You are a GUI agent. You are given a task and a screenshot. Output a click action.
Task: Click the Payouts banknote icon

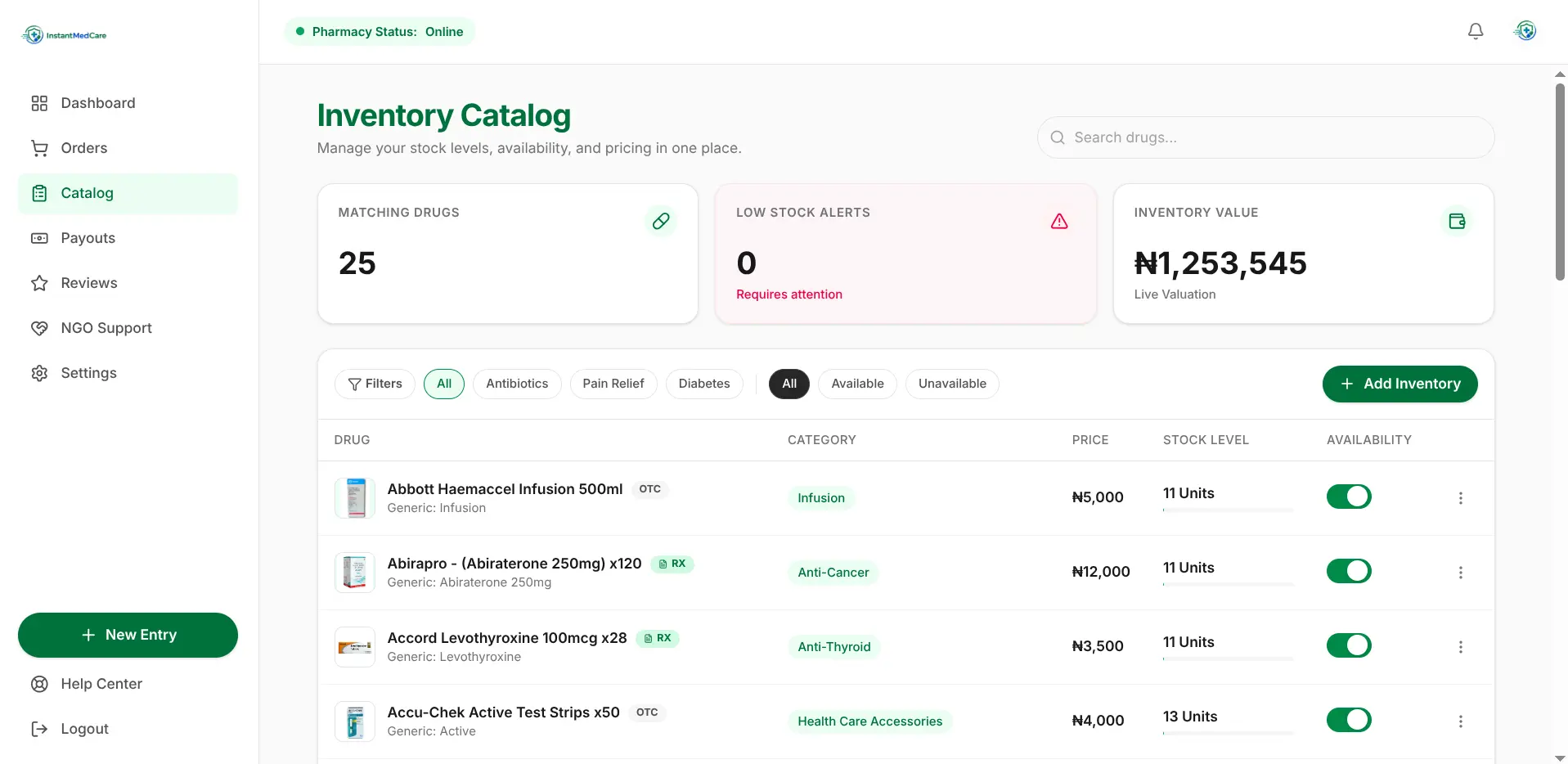point(39,238)
